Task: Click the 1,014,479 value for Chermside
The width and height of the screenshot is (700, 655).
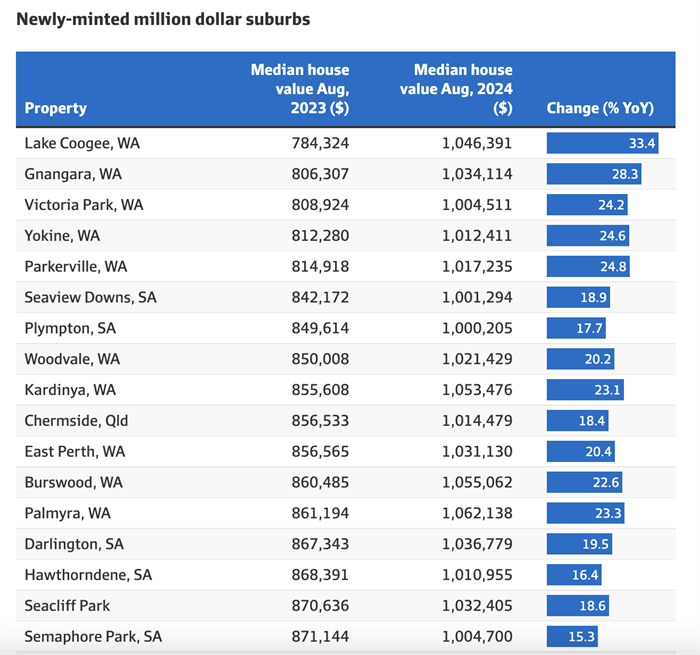Action: (x=477, y=421)
